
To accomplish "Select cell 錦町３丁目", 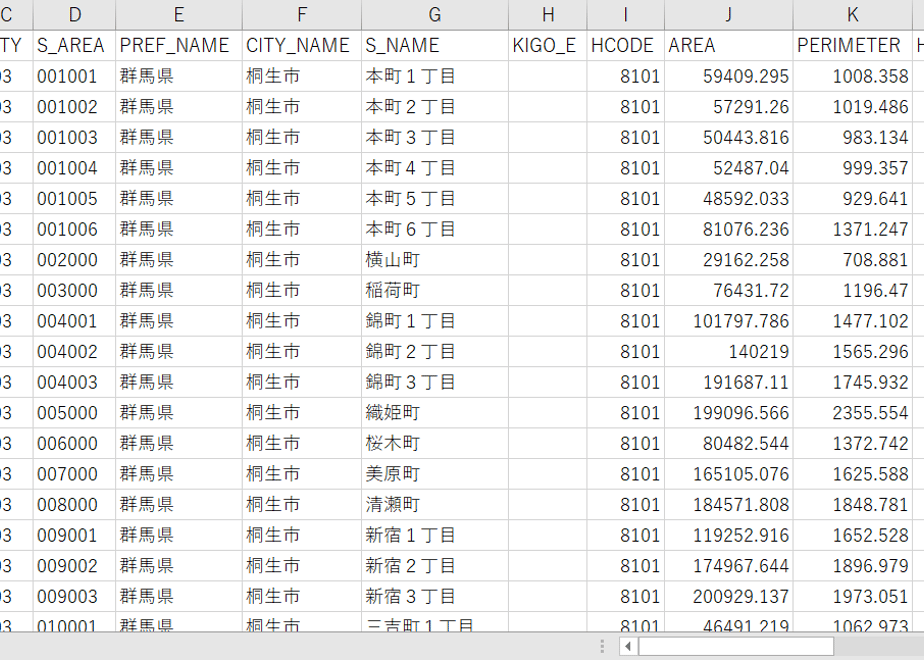I will pyautogui.click(x=435, y=382).
